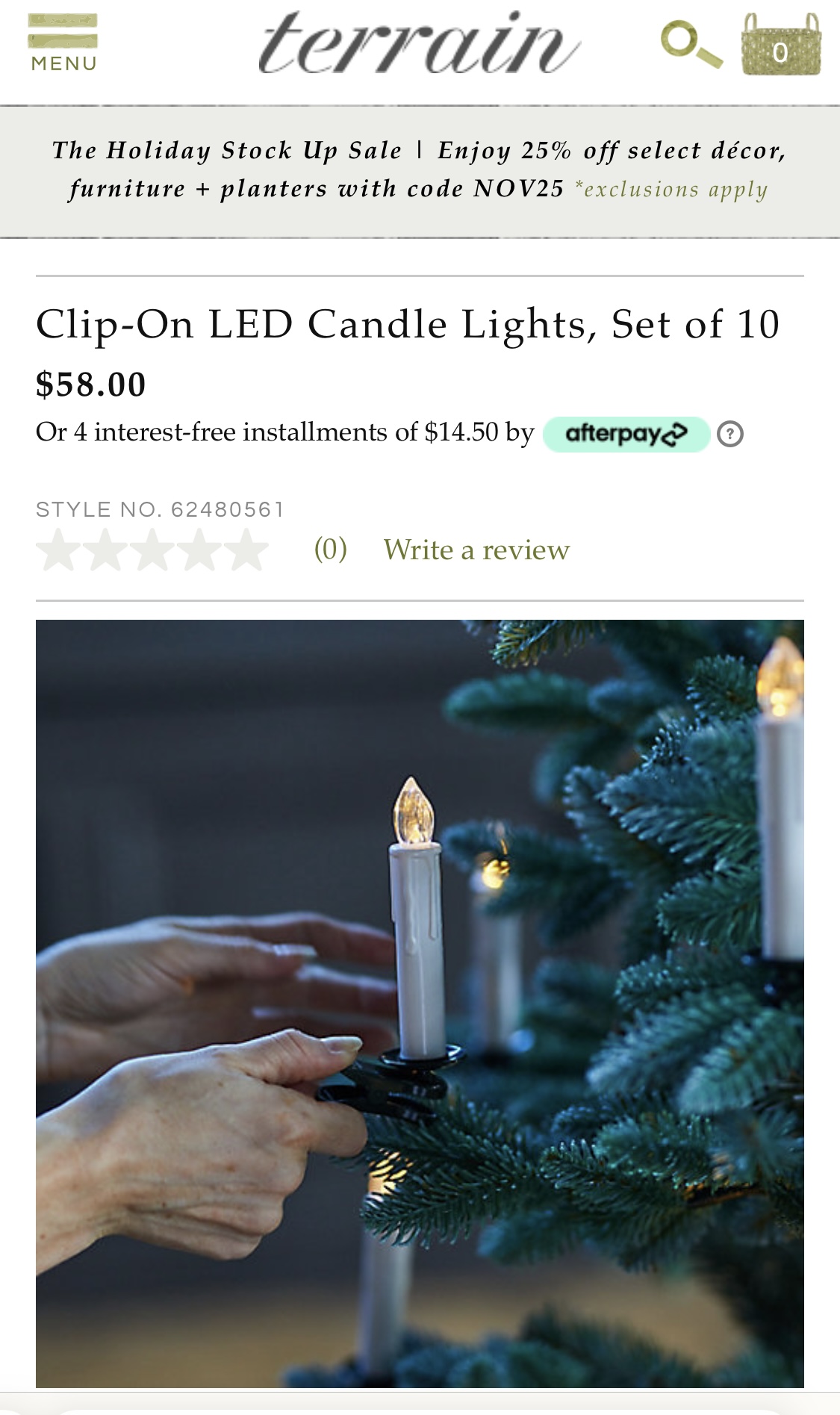Viewport: 840px width, 1415px height.
Task: Click the NOV25 promo code text
Action: pyautogui.click(x=519, y=189)
